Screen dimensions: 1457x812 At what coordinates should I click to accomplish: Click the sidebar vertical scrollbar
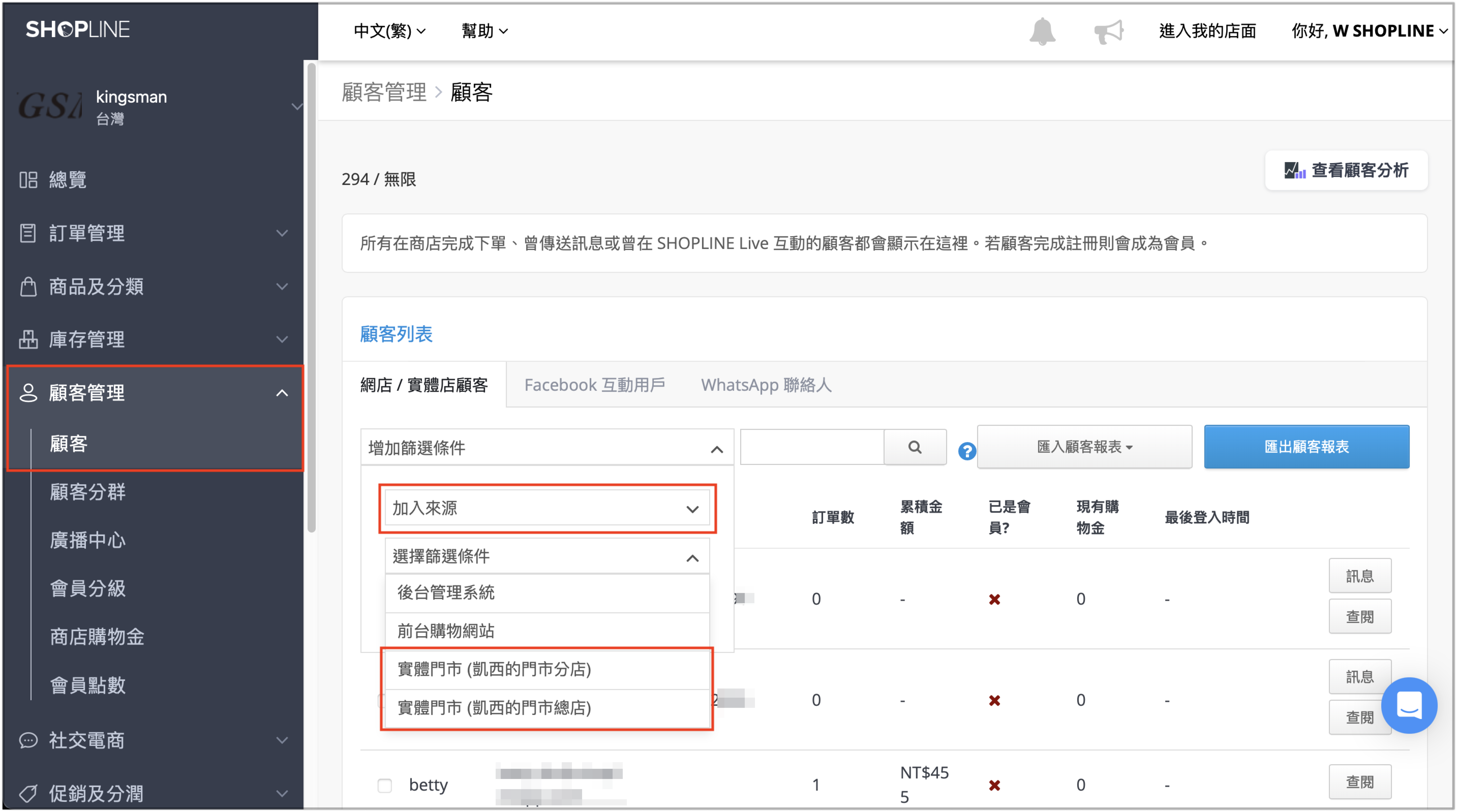(311, 298)
